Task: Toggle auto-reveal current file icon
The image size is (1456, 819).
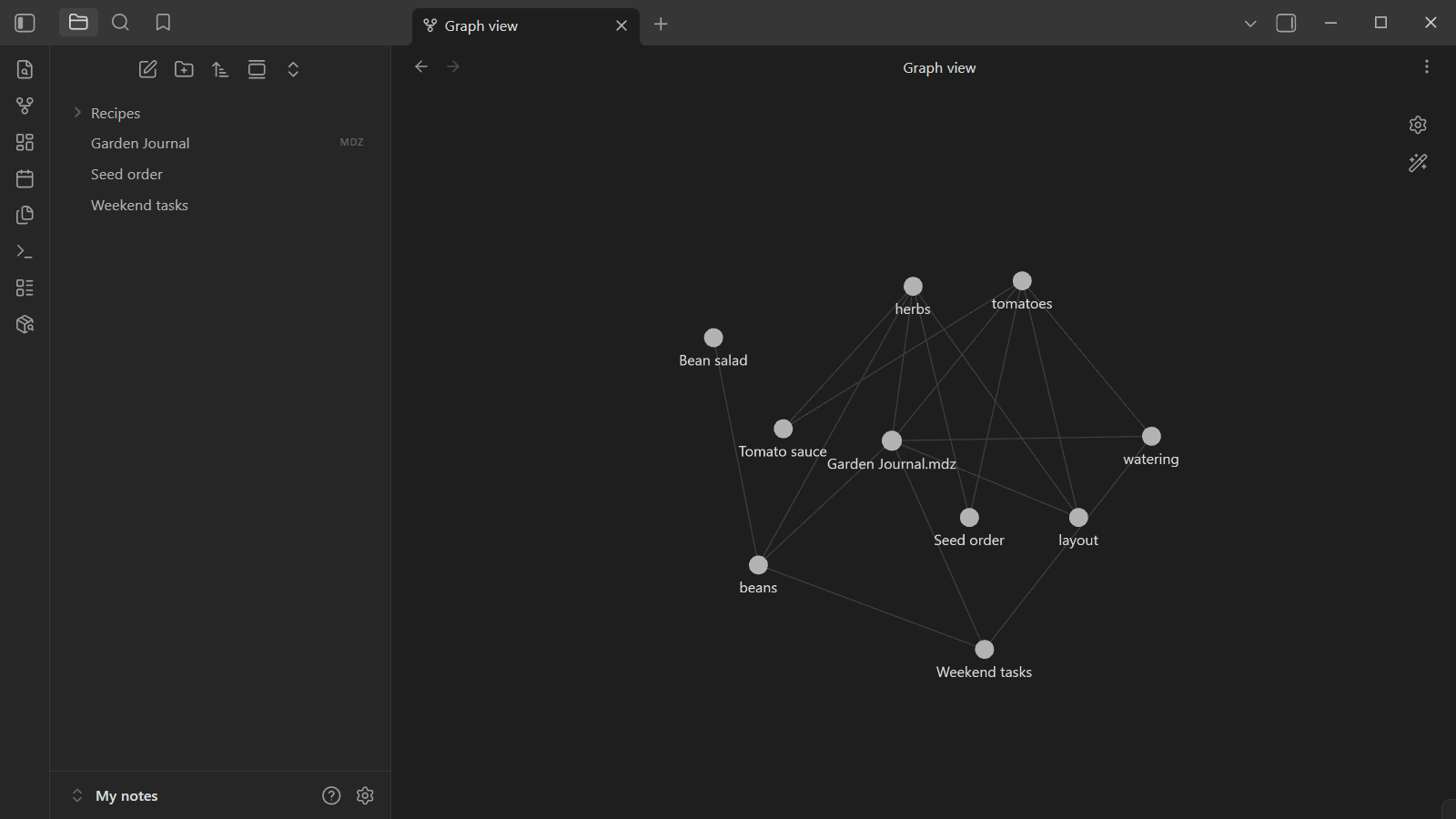Action: [x=257, y=69]
